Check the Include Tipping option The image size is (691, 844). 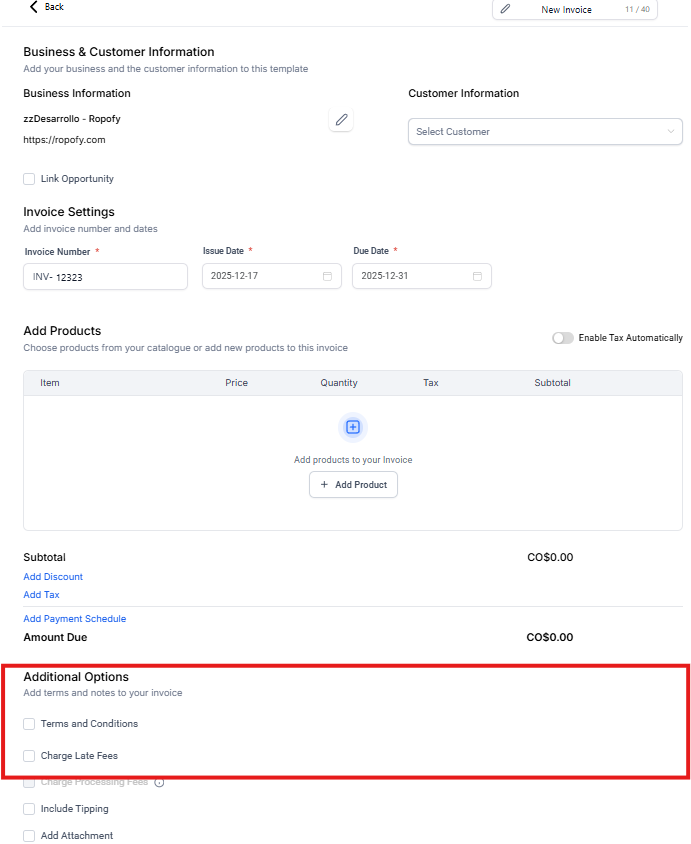click(29, 809)
